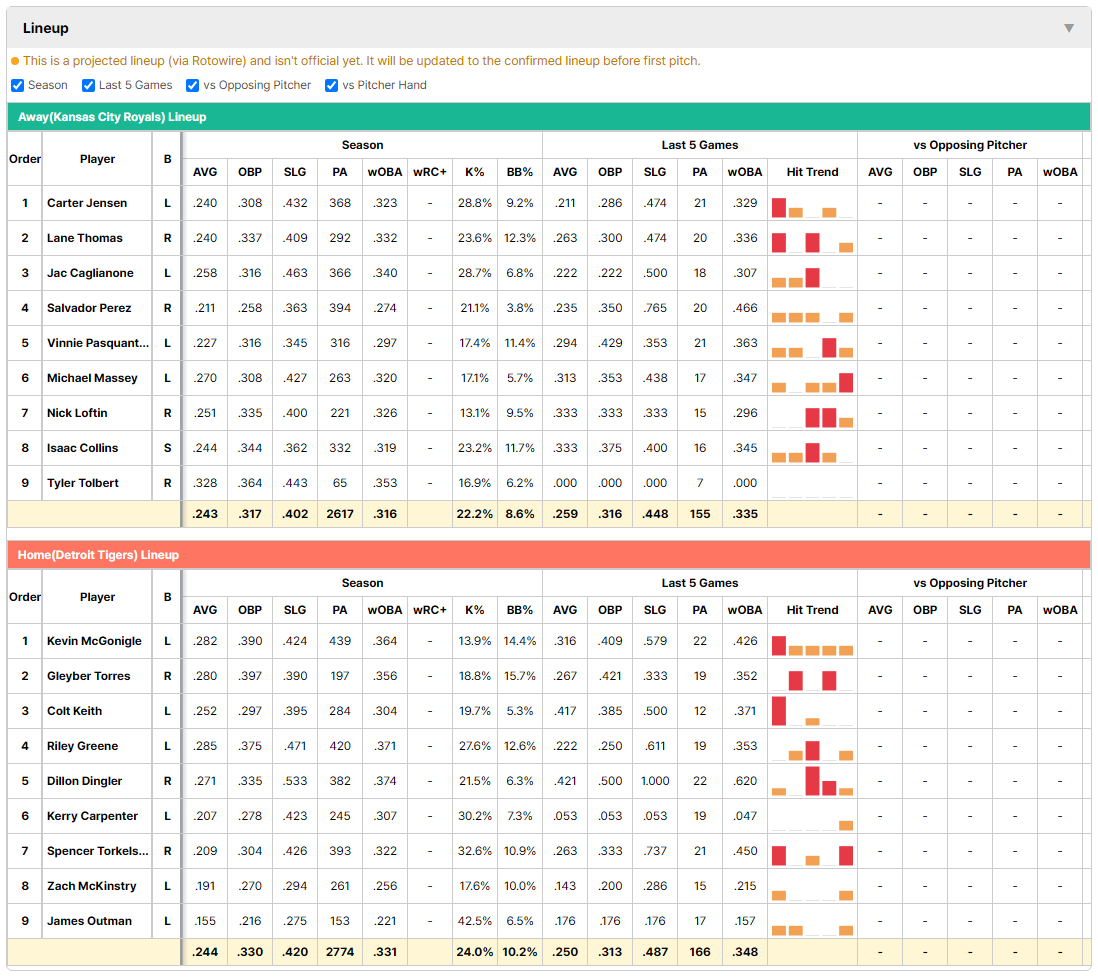Open Riley Greene player link
This screenshot has height=977, width=1098.
pyautogui.click(x=83, y=746)
